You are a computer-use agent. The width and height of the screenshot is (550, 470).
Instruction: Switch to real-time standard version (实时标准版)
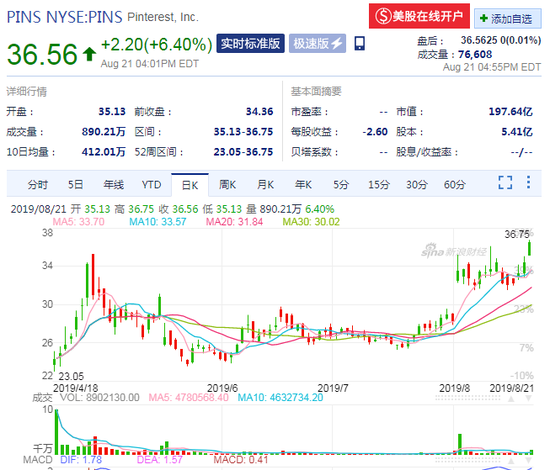pos(250,43)
